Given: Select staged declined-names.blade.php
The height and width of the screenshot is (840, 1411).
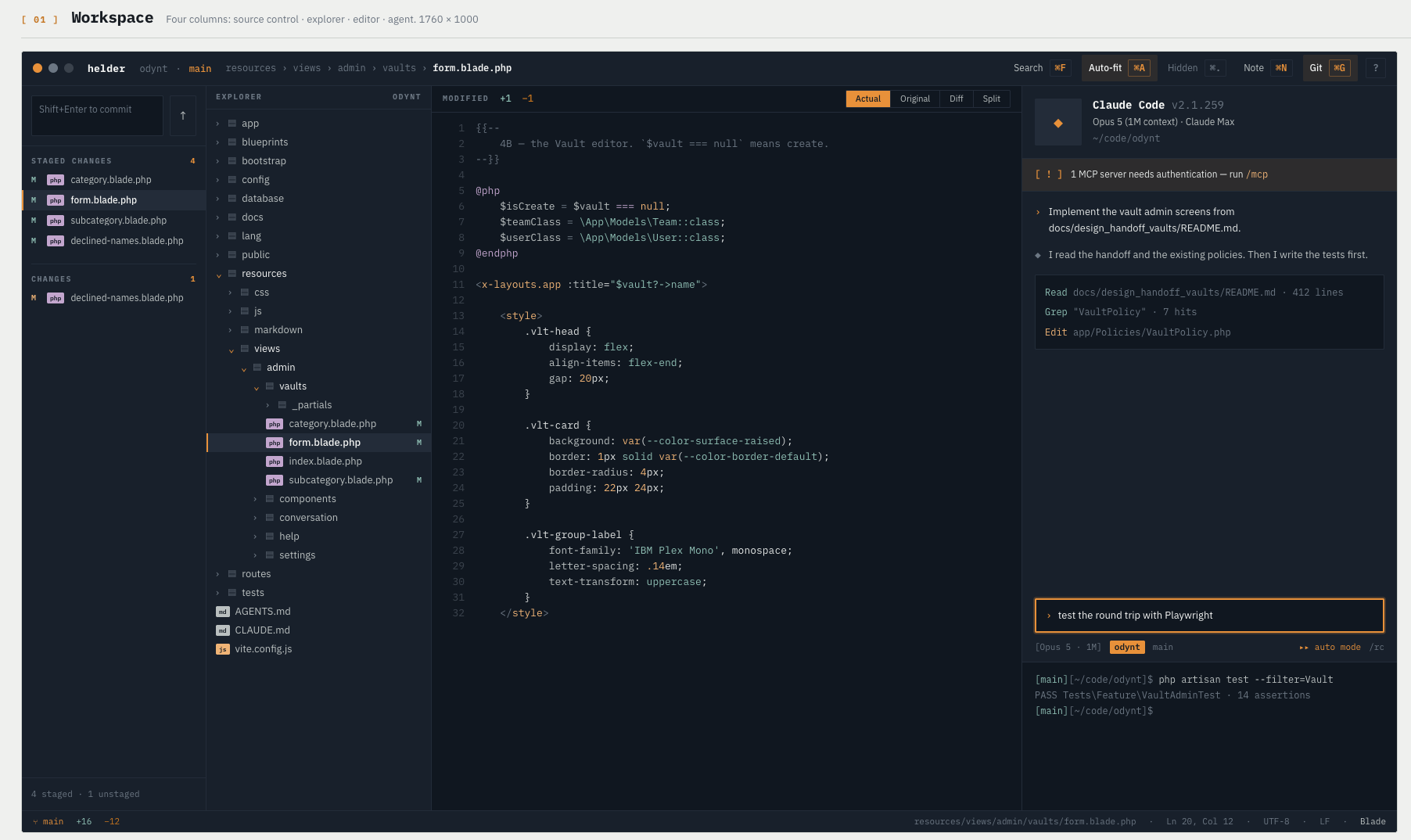Looking at the screenshot, I should (114, 241).
